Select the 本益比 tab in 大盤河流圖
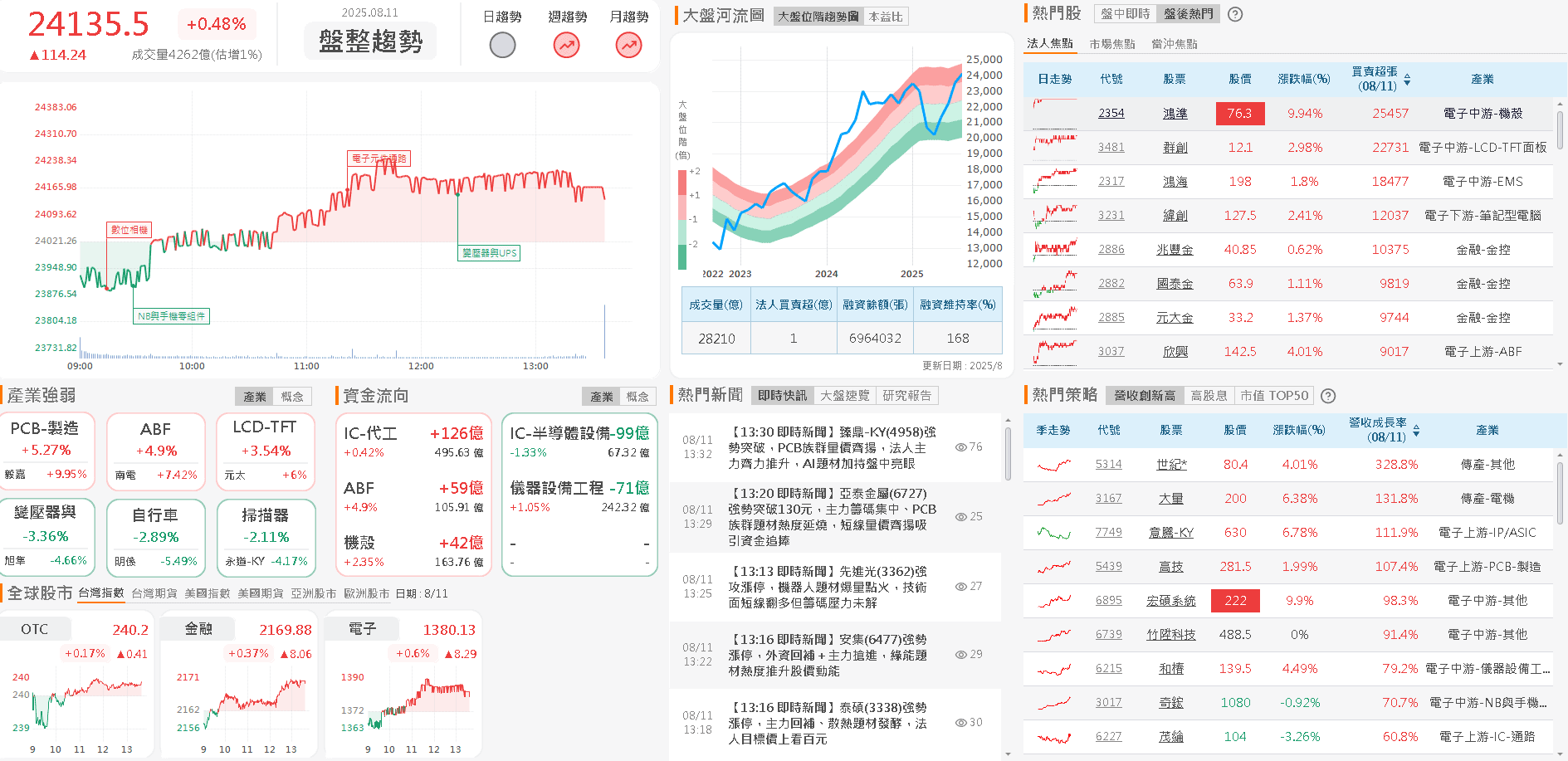The width and height of the screenshot is (1568, 761). click(x=887, y=15)
